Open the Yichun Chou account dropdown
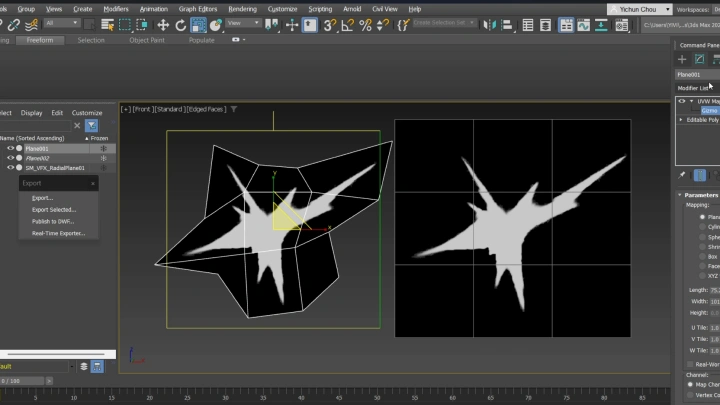 (640, 9)
